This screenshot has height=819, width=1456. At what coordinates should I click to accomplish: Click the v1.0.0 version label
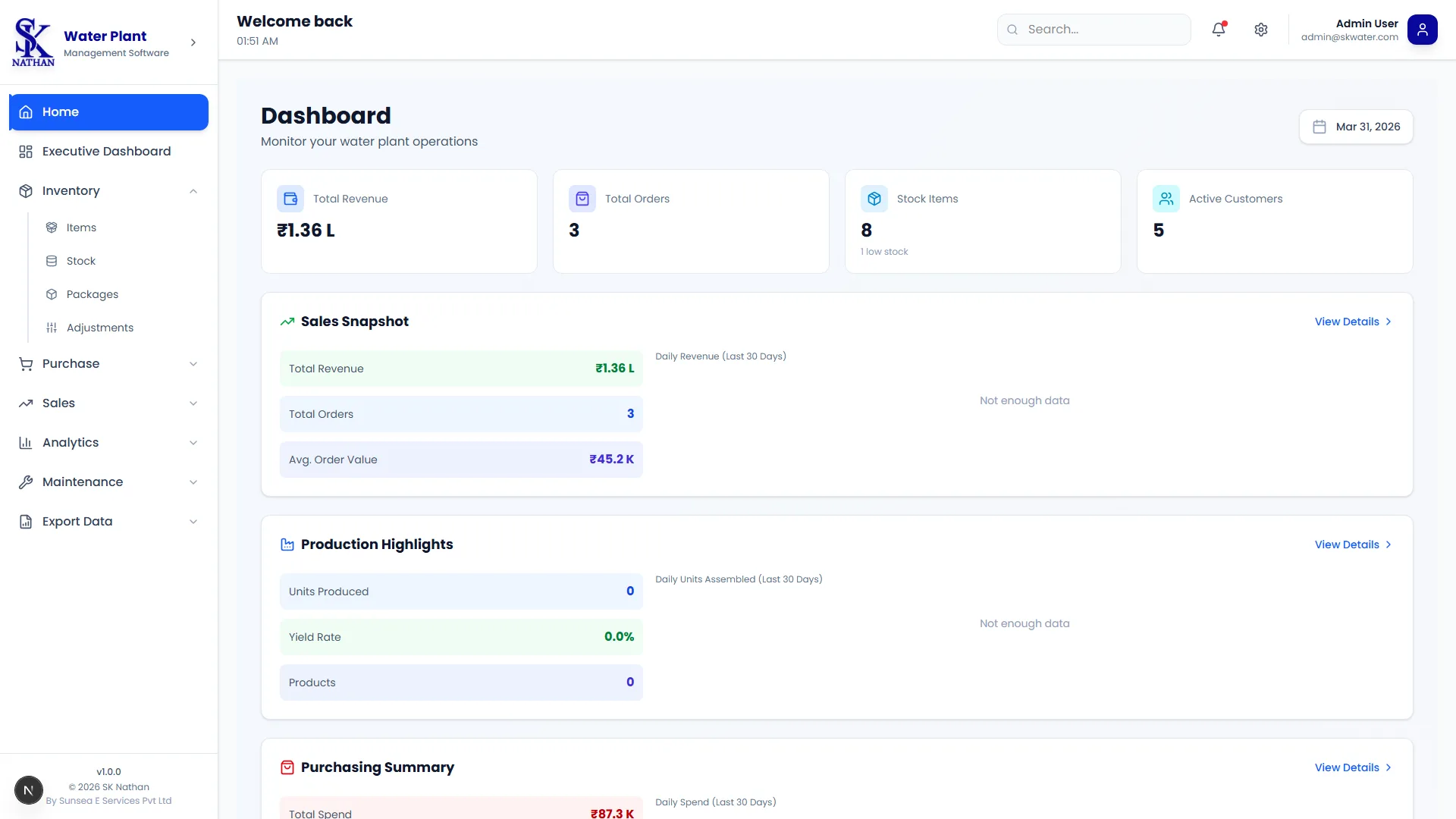[x=108, y=772]
